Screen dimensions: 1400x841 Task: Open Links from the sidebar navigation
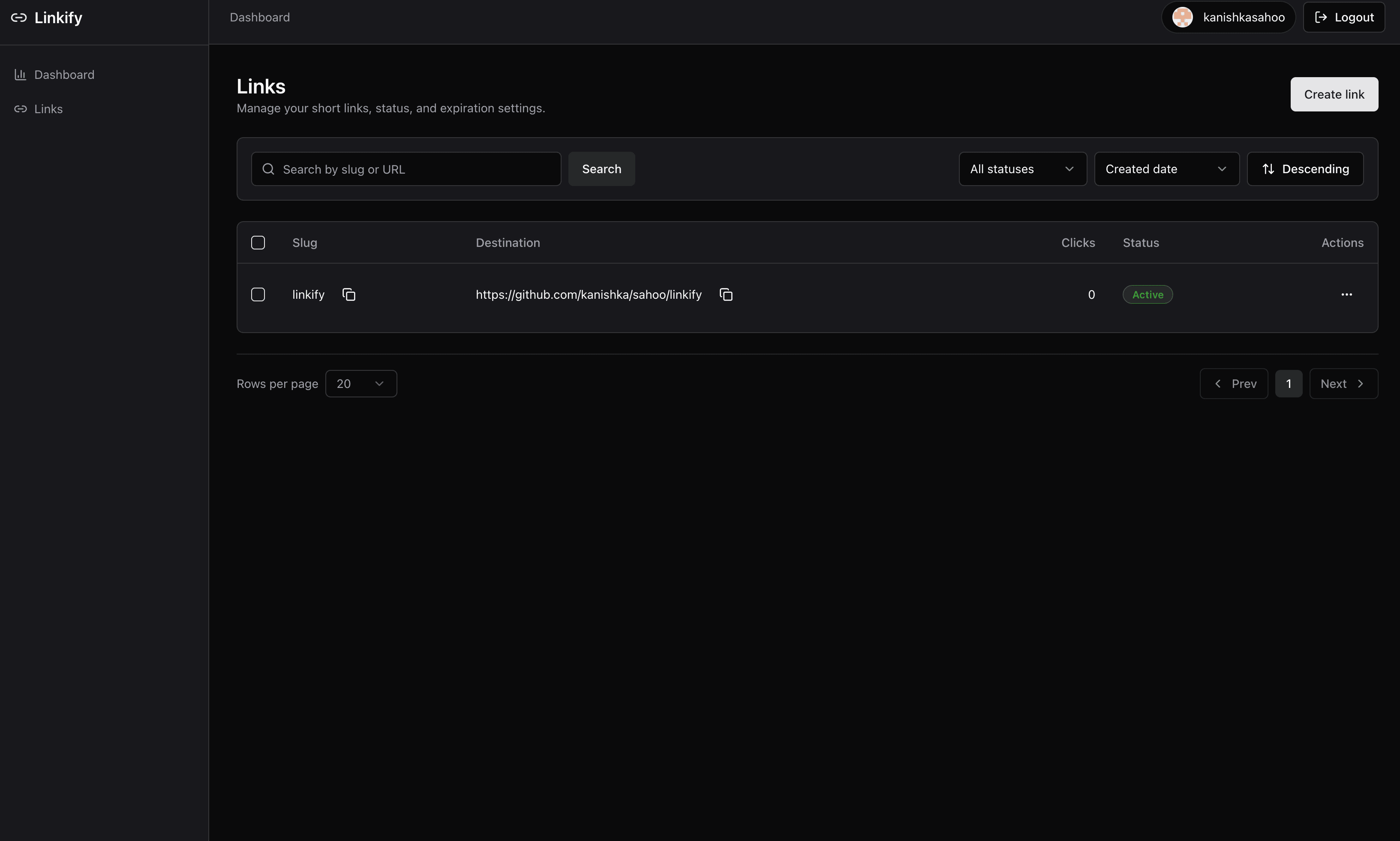tap(48, 109)
